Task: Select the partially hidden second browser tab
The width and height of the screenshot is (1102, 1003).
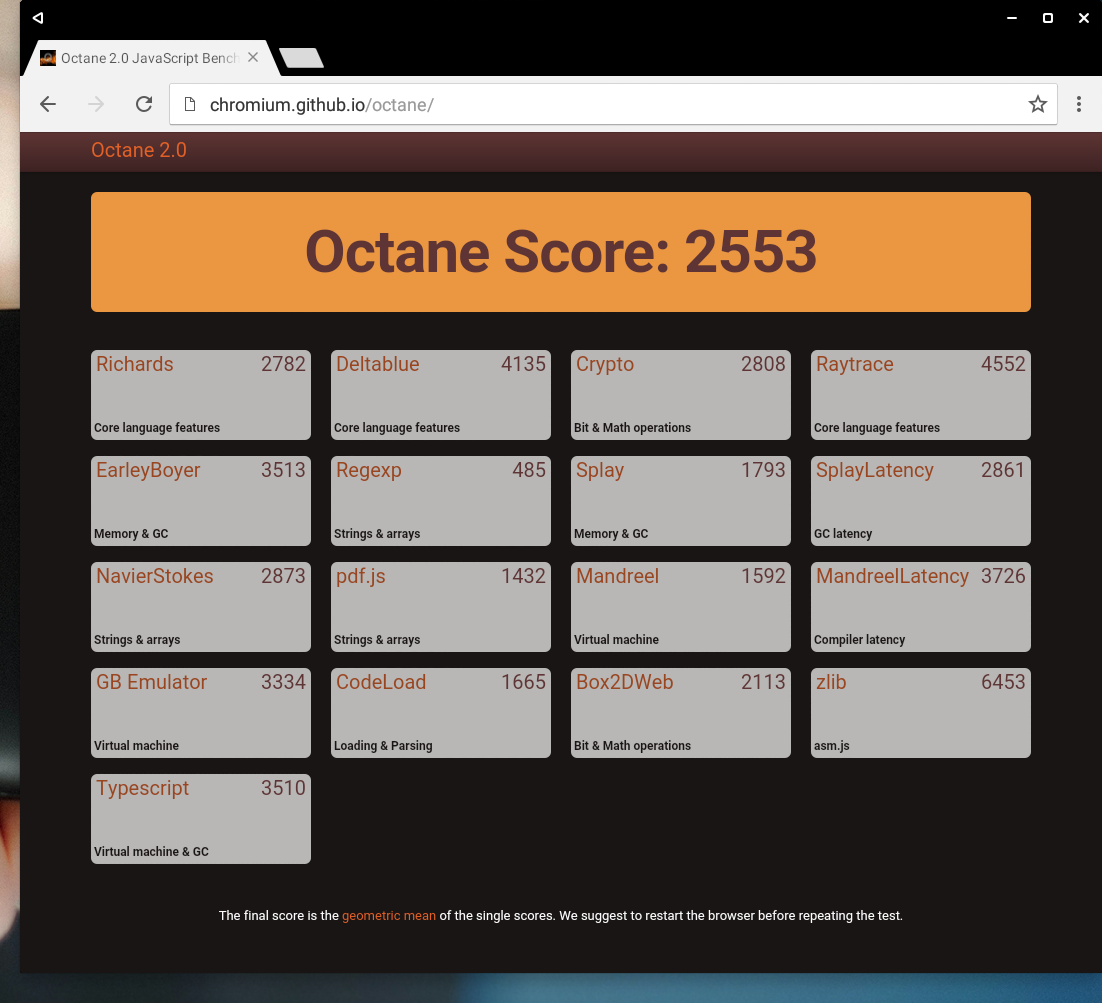Action: point(300,58)
